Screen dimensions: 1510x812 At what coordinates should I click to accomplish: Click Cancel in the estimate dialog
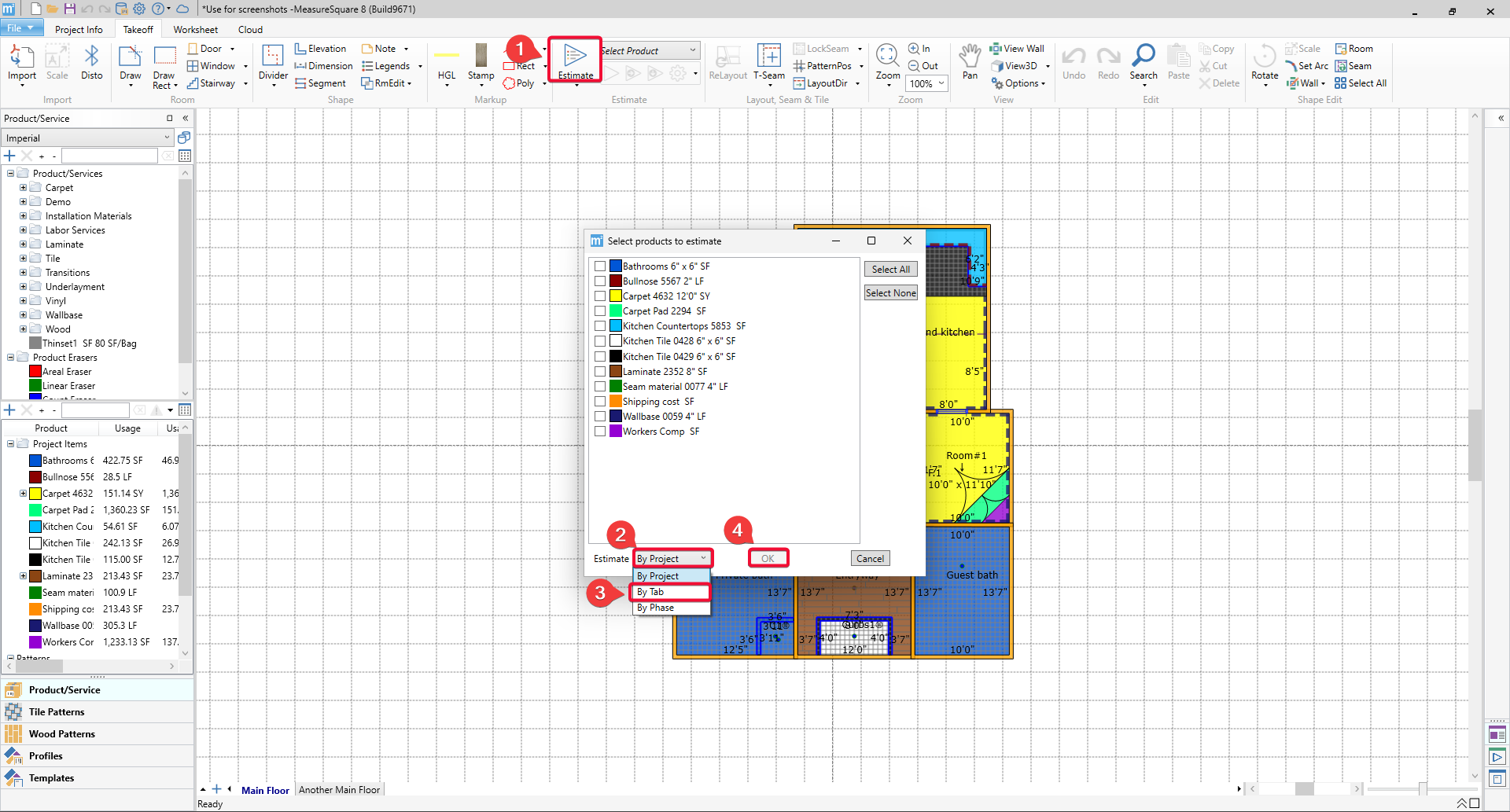[870, 559]
